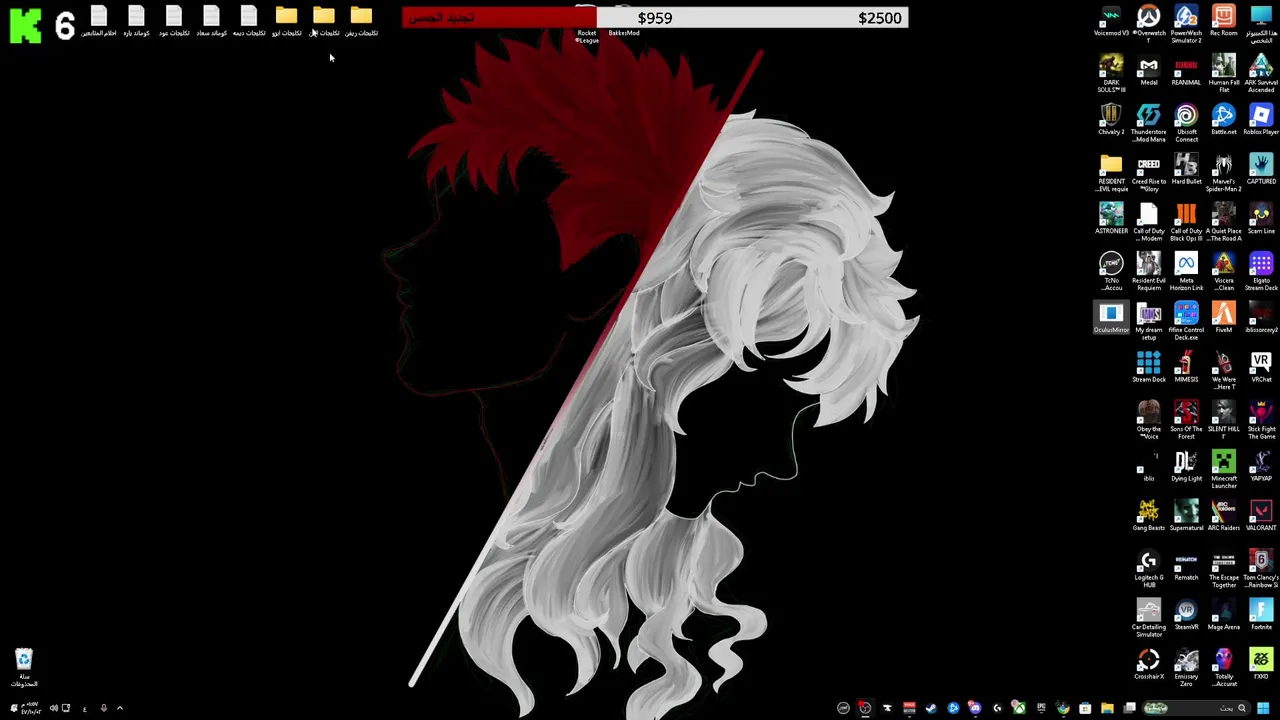
Task: Launch Supermarket Together game shortcut labeled Supernatural
Action: click(x=1186, y=516)
